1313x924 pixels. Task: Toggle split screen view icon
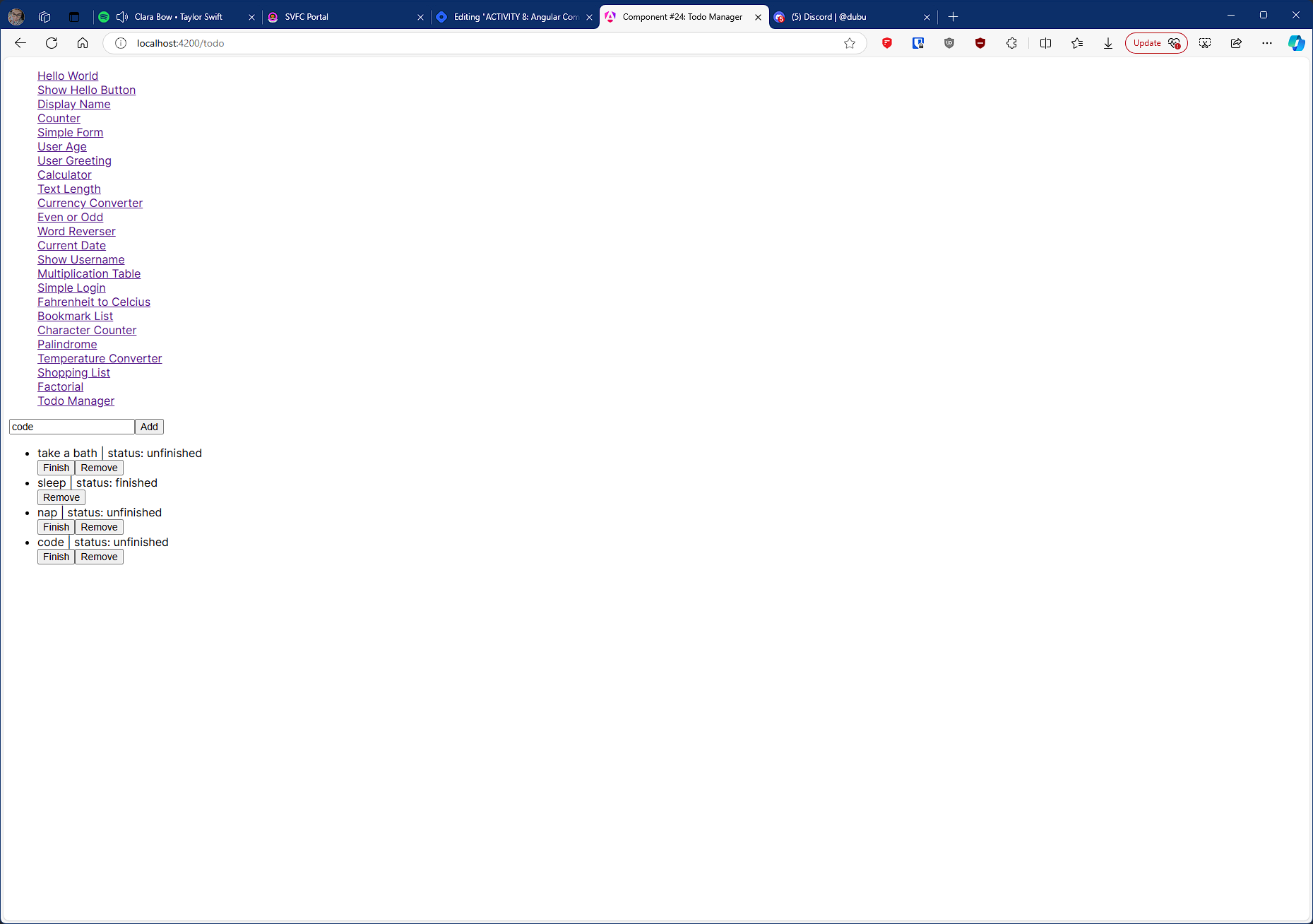[1045, 43]
